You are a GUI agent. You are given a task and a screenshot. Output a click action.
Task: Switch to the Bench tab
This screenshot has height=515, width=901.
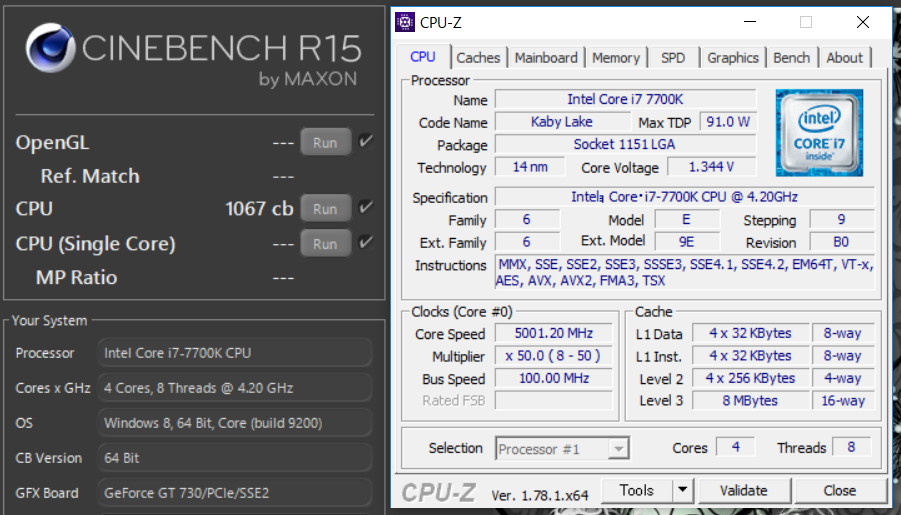point(791,57)
